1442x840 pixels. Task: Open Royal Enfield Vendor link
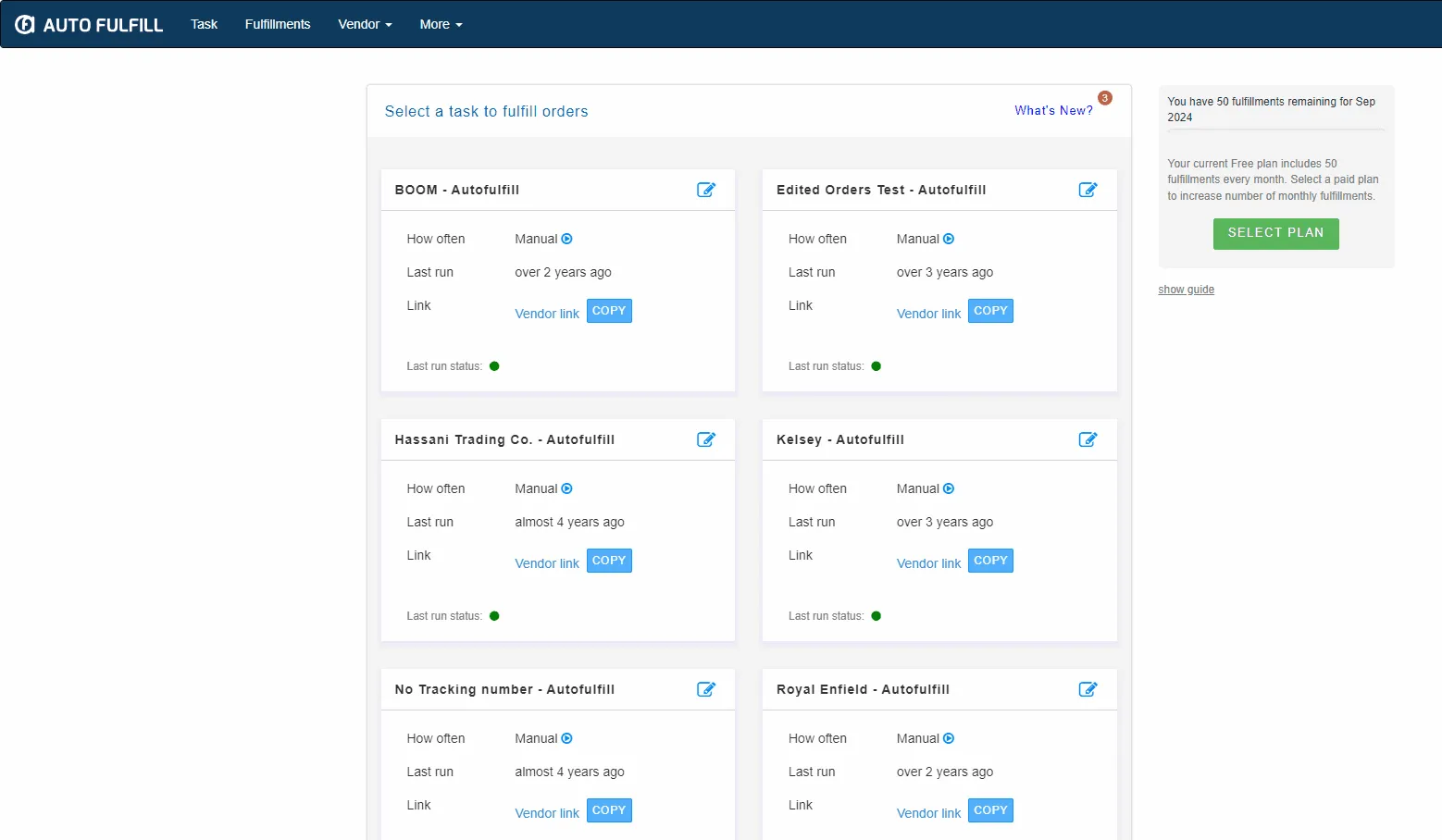point(928,813)
